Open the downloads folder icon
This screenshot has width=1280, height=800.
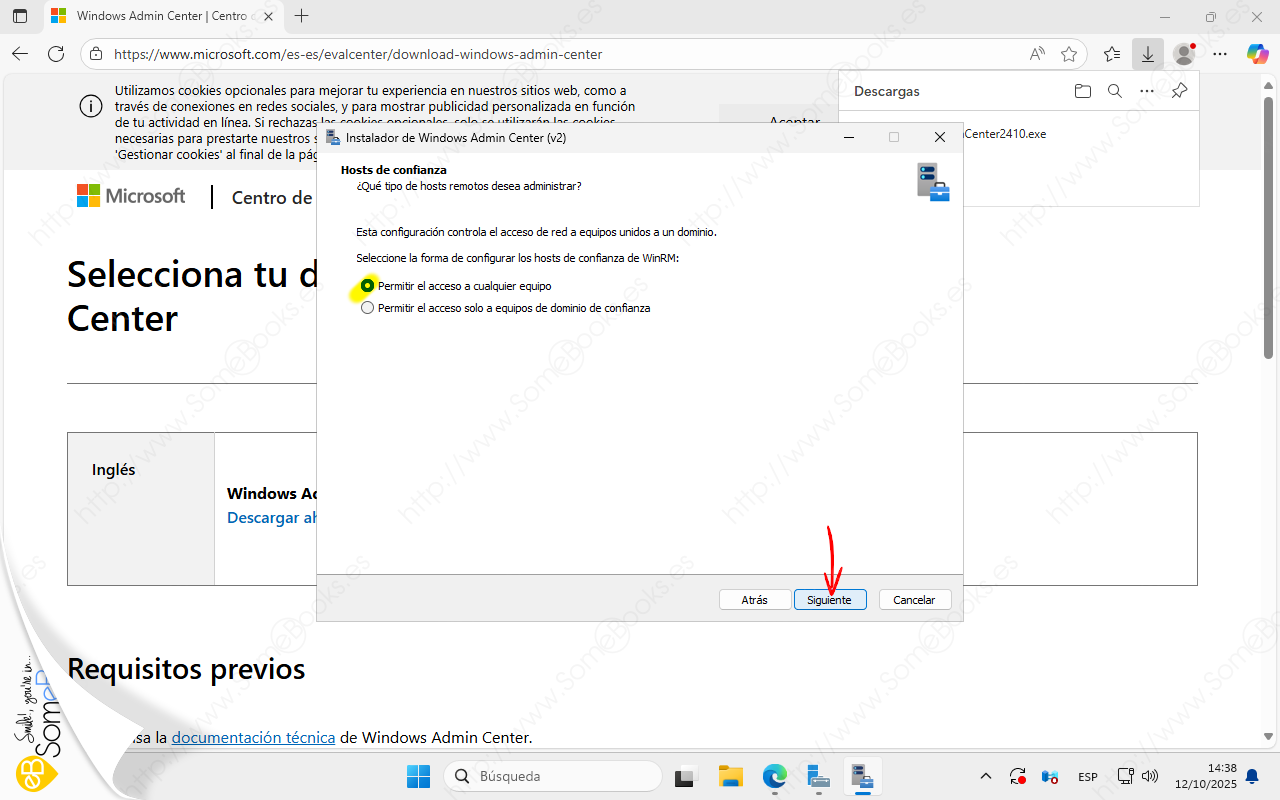[1082, 91]
